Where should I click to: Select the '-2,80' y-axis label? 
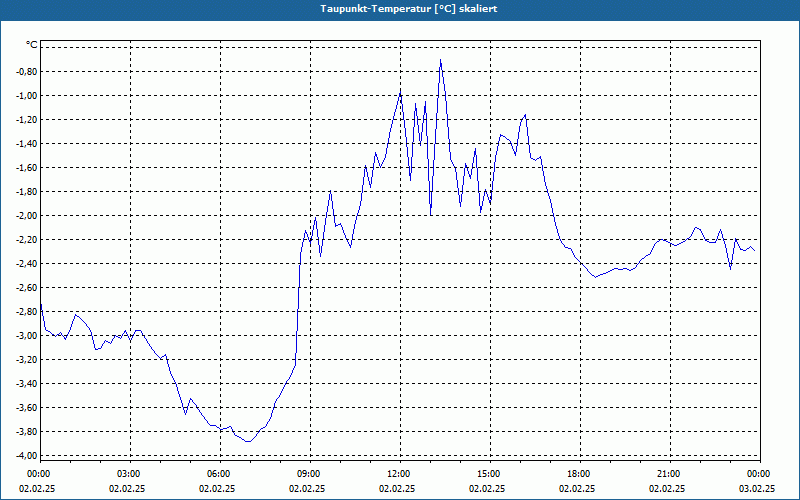pos(27,311)
